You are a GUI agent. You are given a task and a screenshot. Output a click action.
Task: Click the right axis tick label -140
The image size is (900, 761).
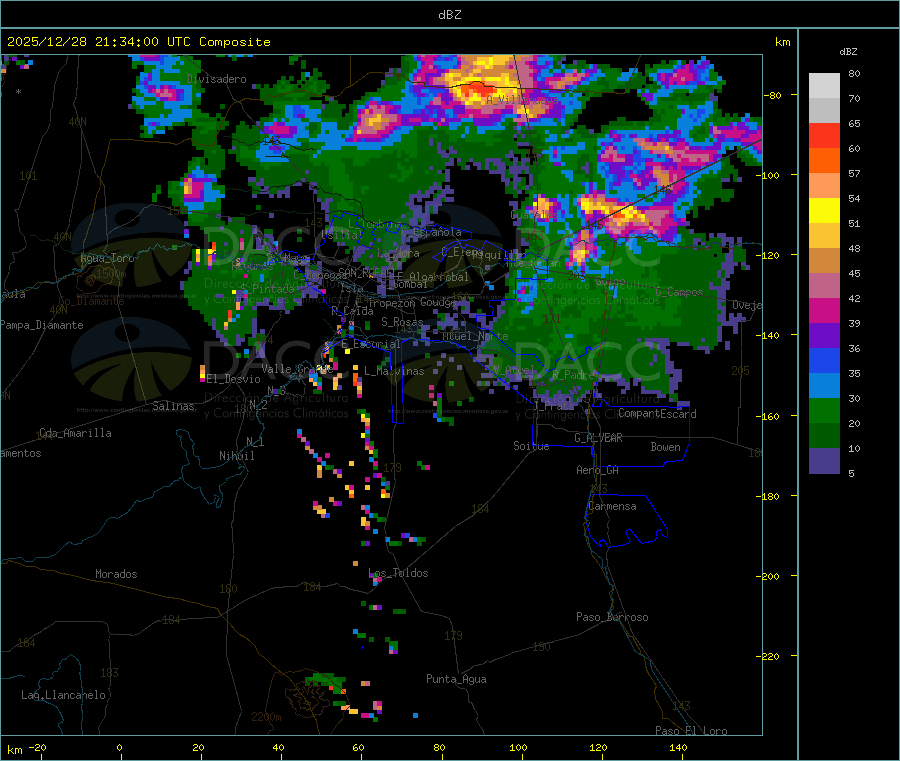coord(767,336)
